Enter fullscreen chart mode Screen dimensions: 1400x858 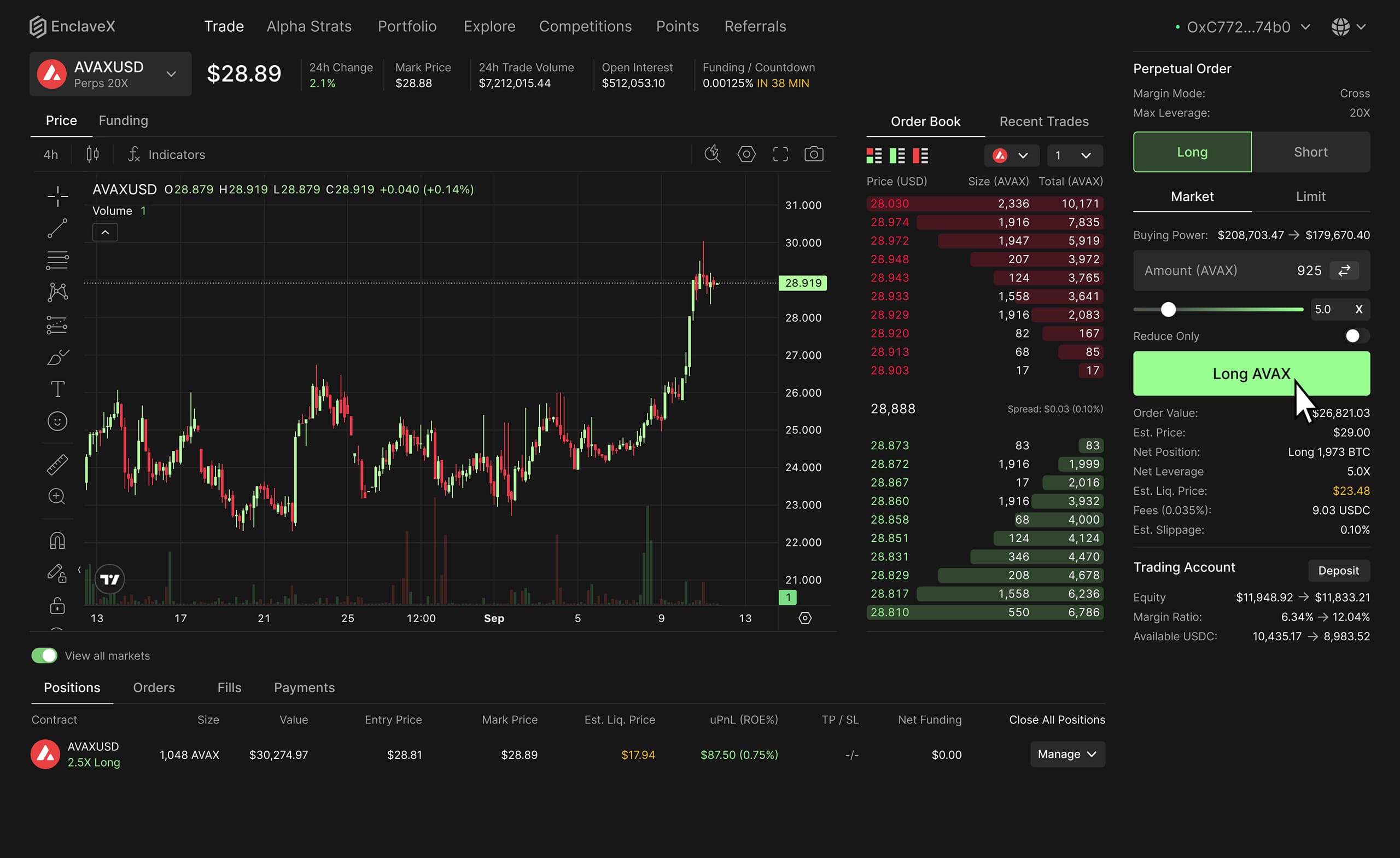click(781, 154)
